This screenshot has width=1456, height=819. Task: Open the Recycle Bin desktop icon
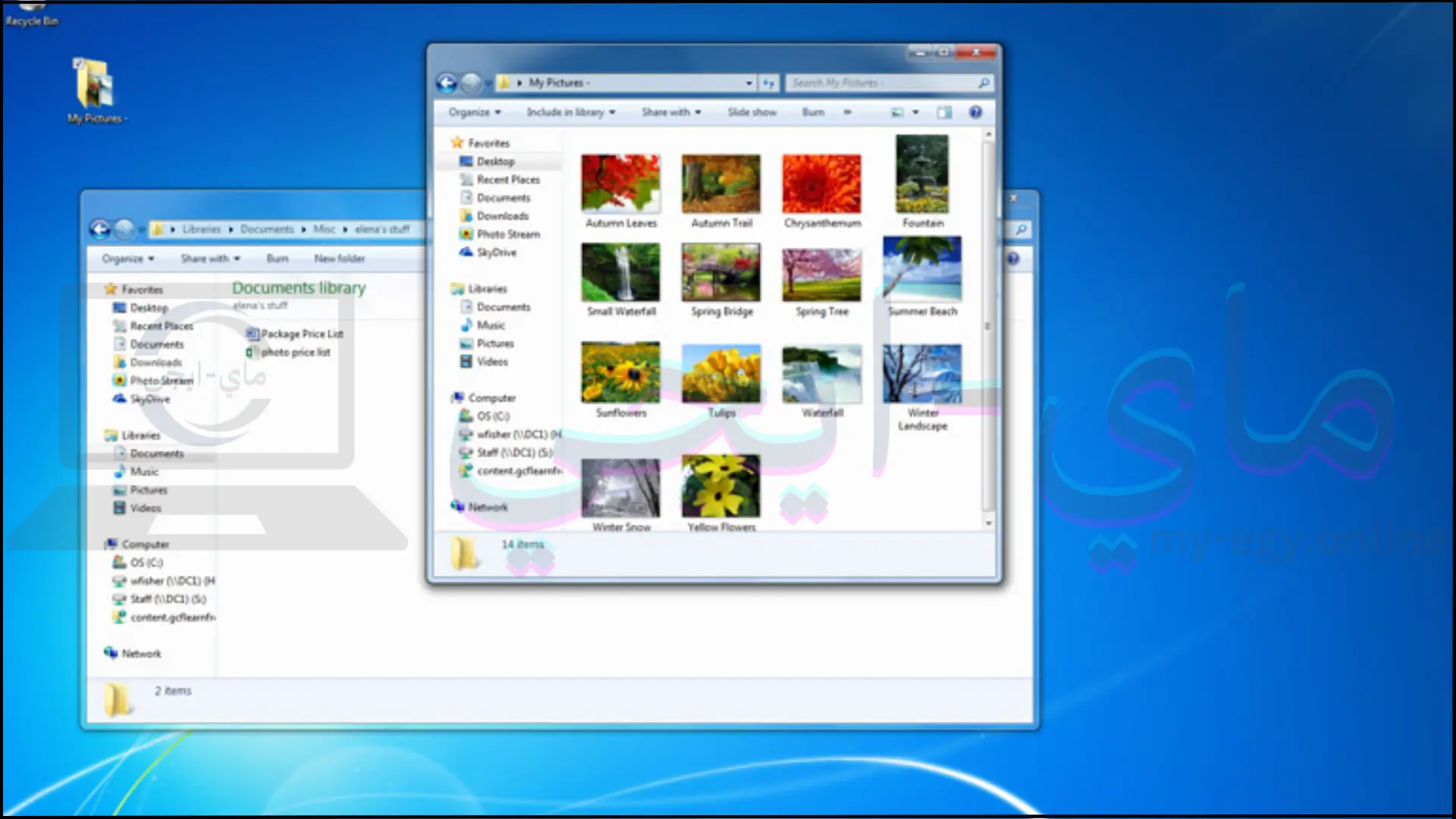point(32,14)
